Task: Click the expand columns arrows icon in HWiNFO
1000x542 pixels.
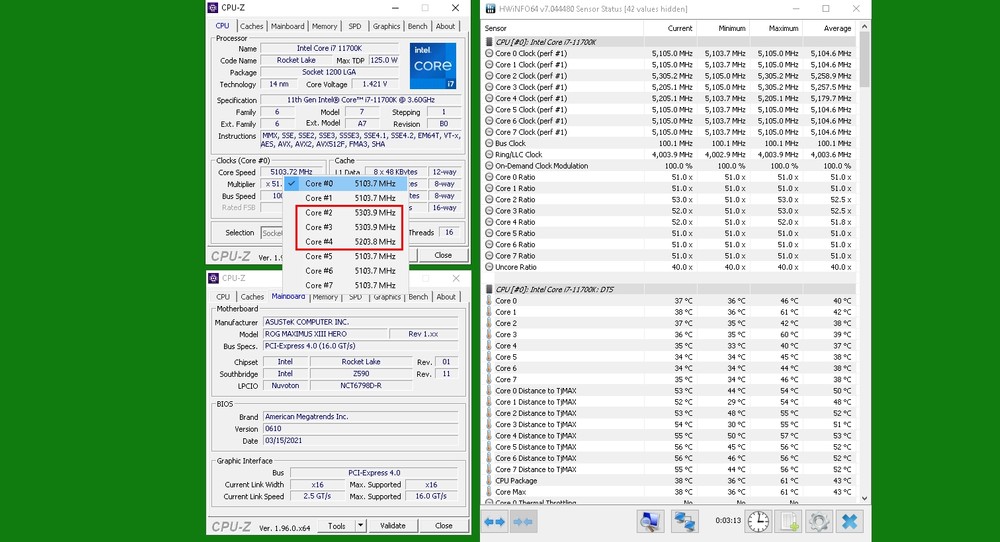Action: (495, 521)
